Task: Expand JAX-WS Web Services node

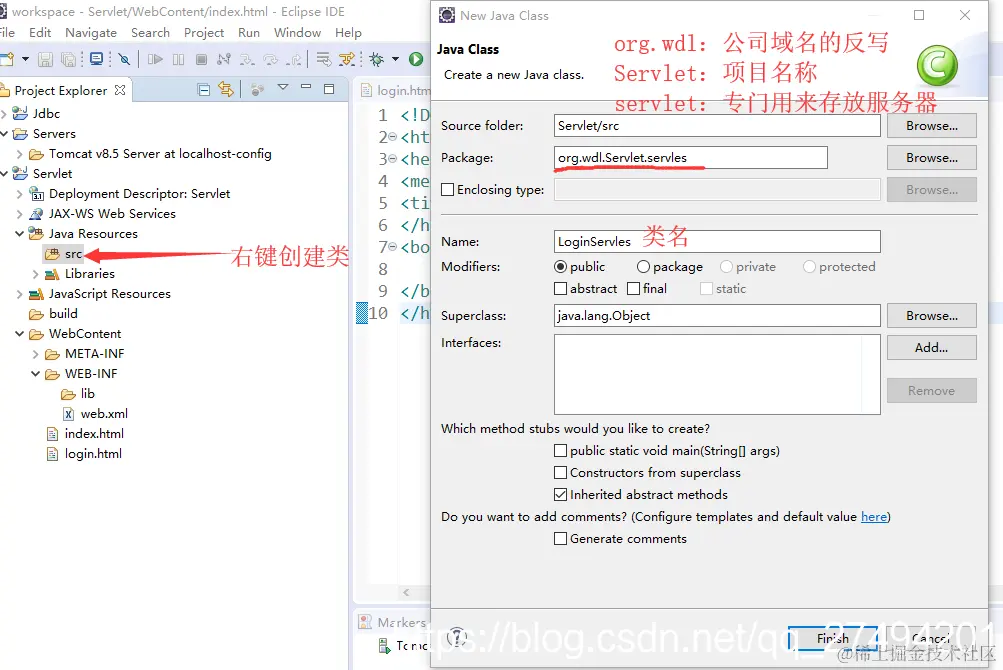Action: 19,214
